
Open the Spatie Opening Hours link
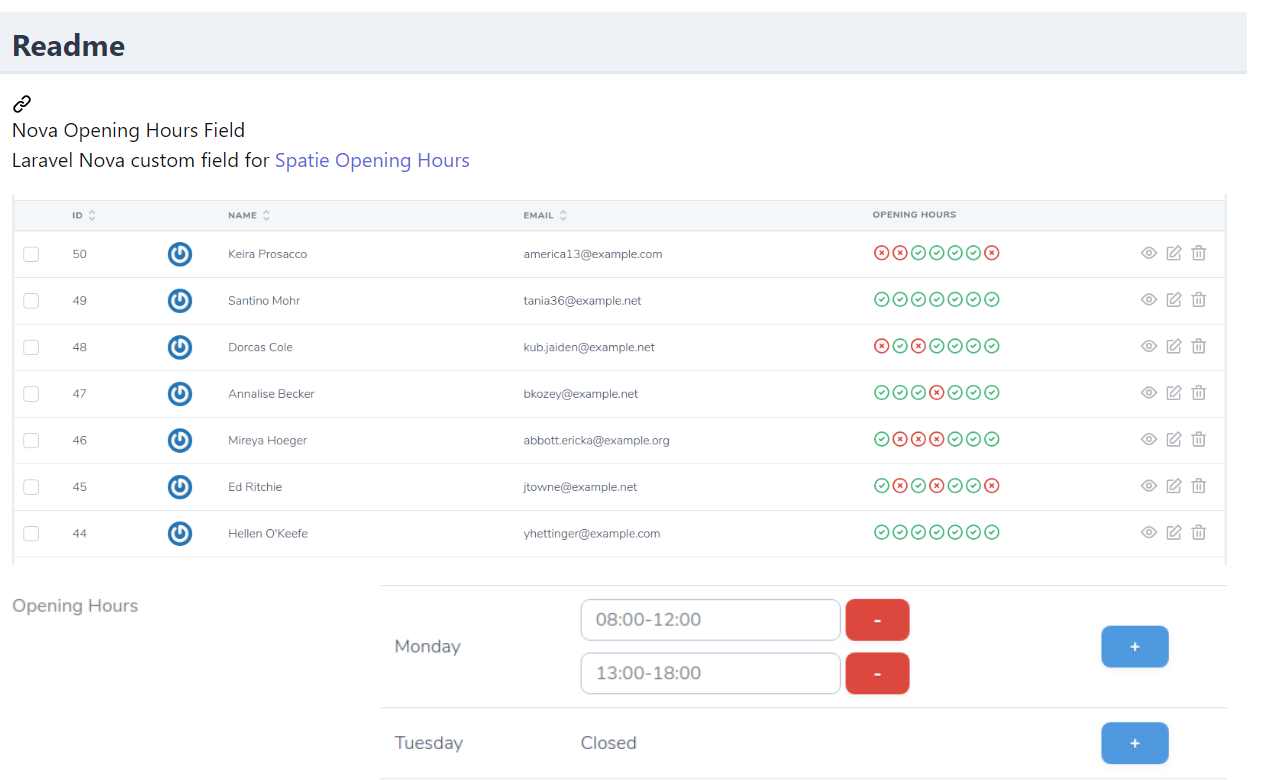pyautogui.click(x=372, y=160)
